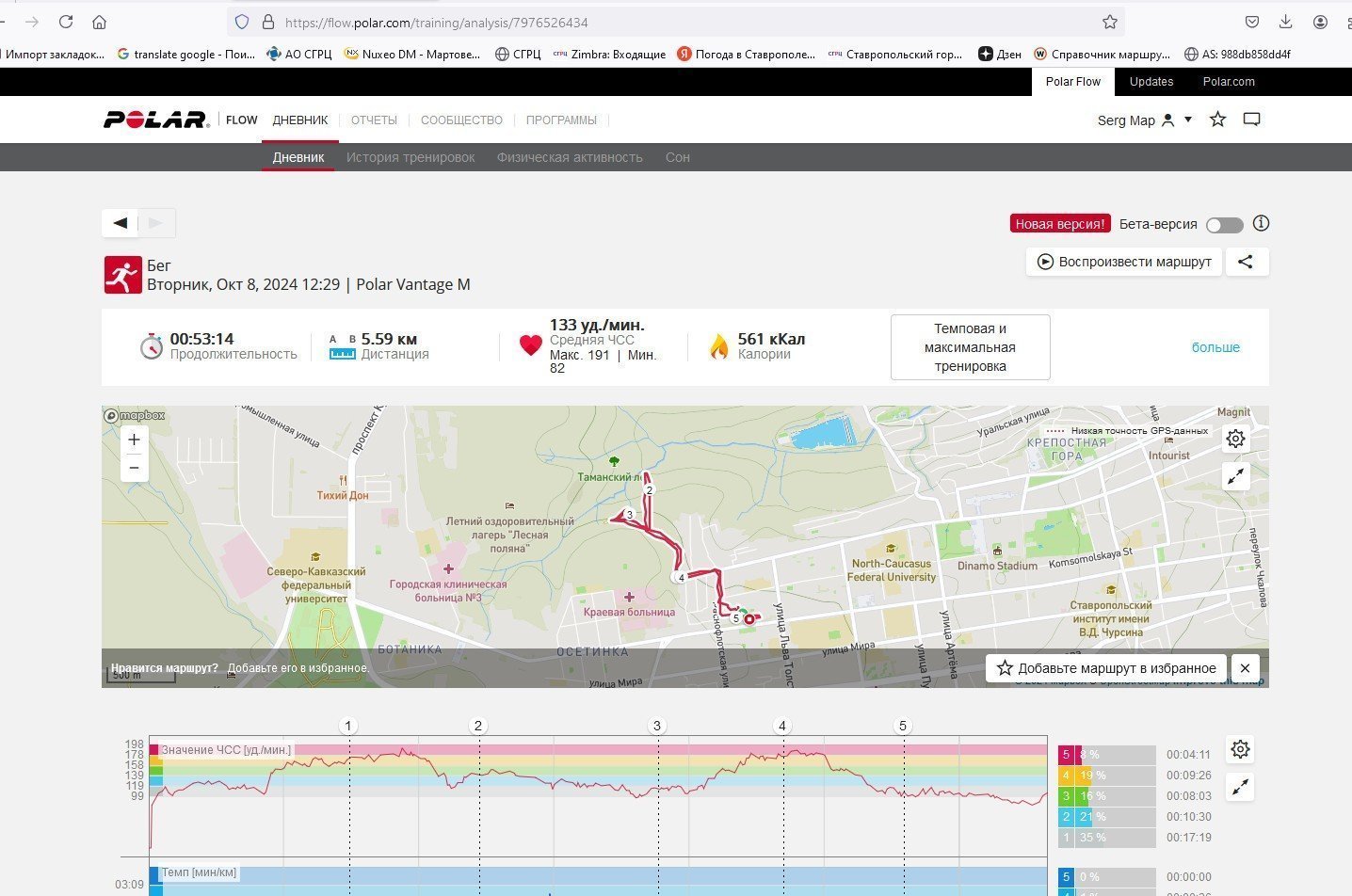Image resolution: width=1352 pixels, height=896 pixels.
Task: Click the 561 кКал calories value
Action: [x=771, y=339]
